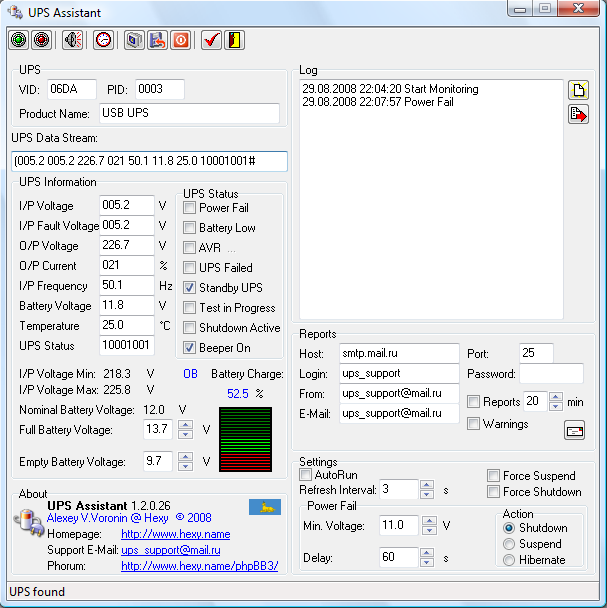Open the http://www.hexy.name homepage link
Image resolution: width=607 pixels, height=608 pixels.
pyautogui.click(x=176, y=534)
